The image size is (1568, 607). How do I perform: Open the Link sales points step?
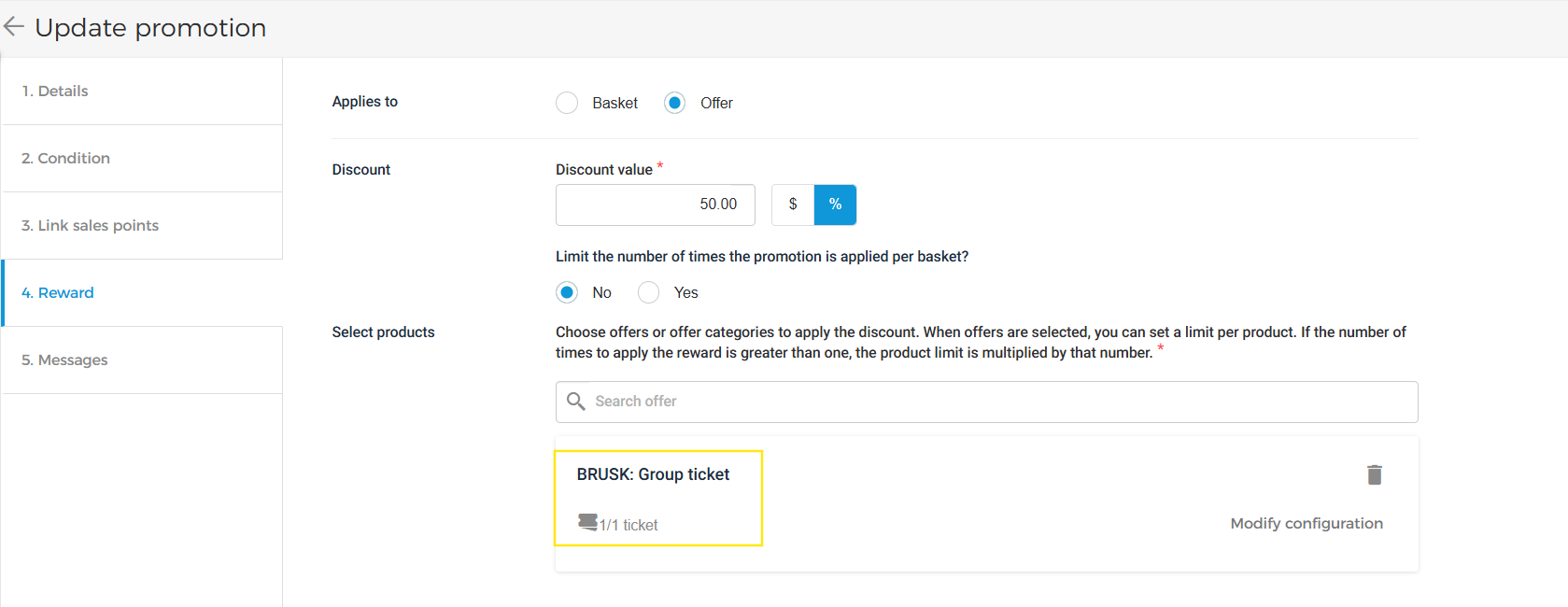click(90, 226)
